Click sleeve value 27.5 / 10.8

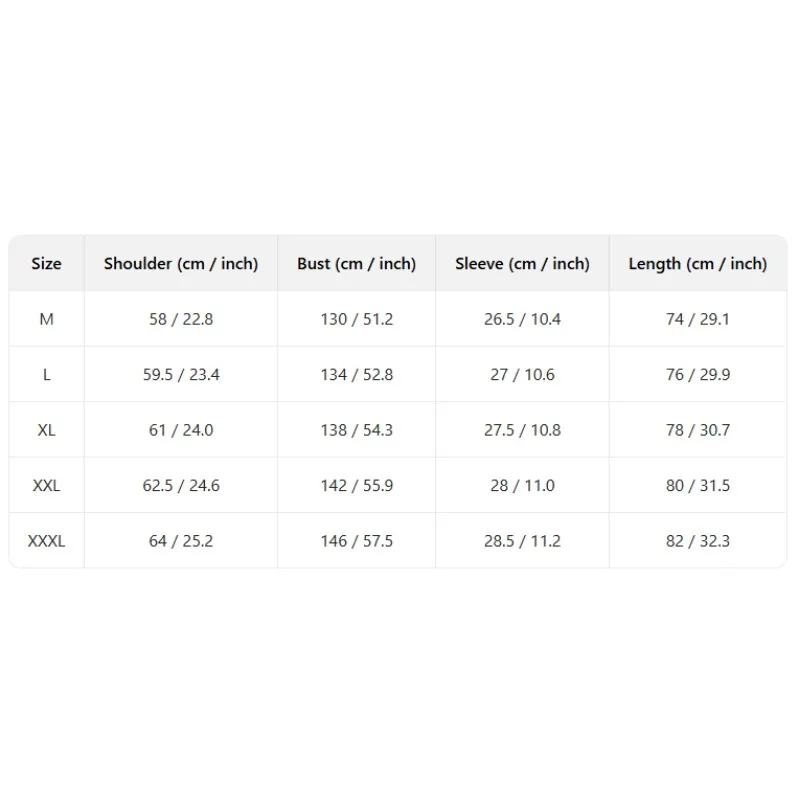coord(522,430)
